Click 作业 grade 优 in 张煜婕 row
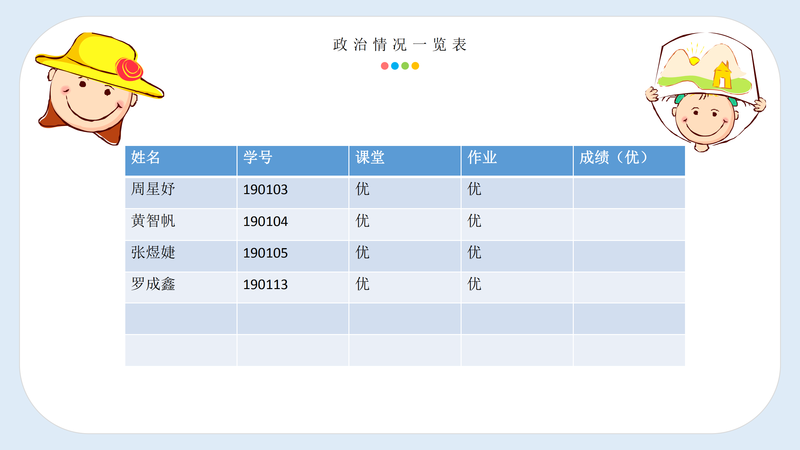Viewport: 800px width, 450px height. pyautogui.click(x=474, y=253)
